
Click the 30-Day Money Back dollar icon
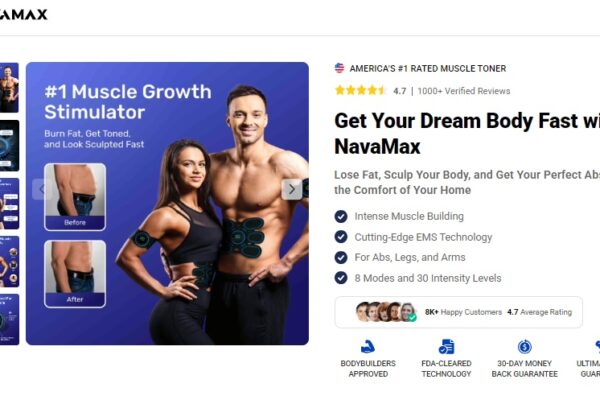coord(524,346)
